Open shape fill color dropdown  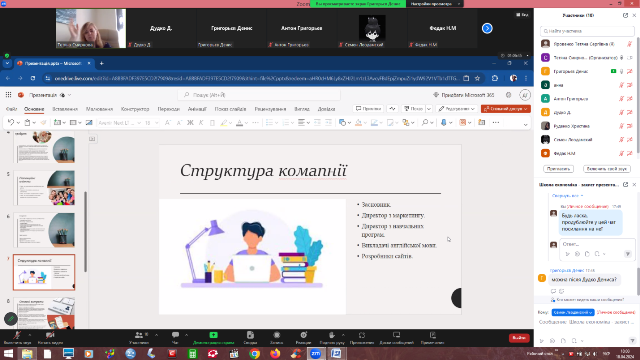pos(365,122)
